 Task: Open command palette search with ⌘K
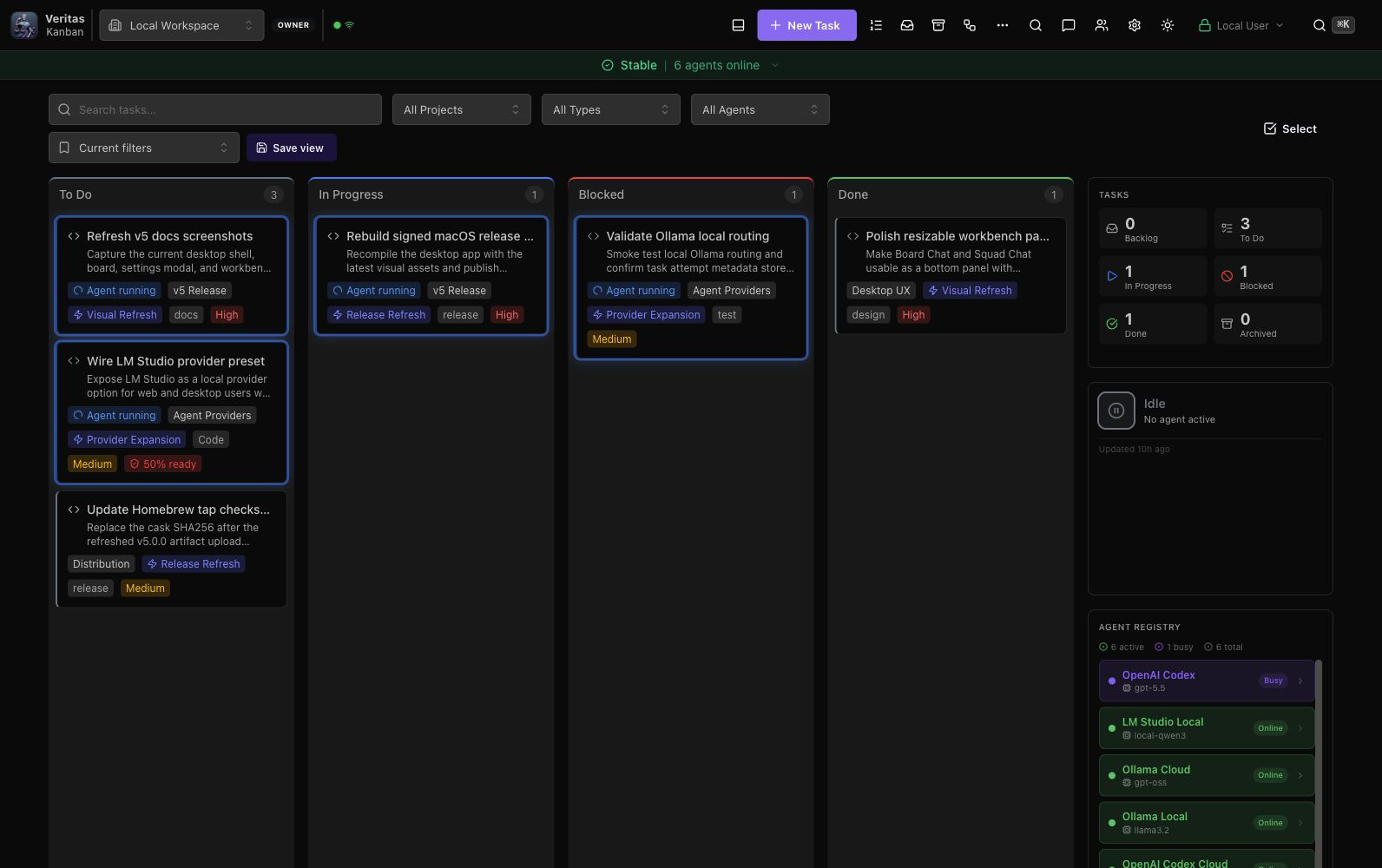[1333, 25]
